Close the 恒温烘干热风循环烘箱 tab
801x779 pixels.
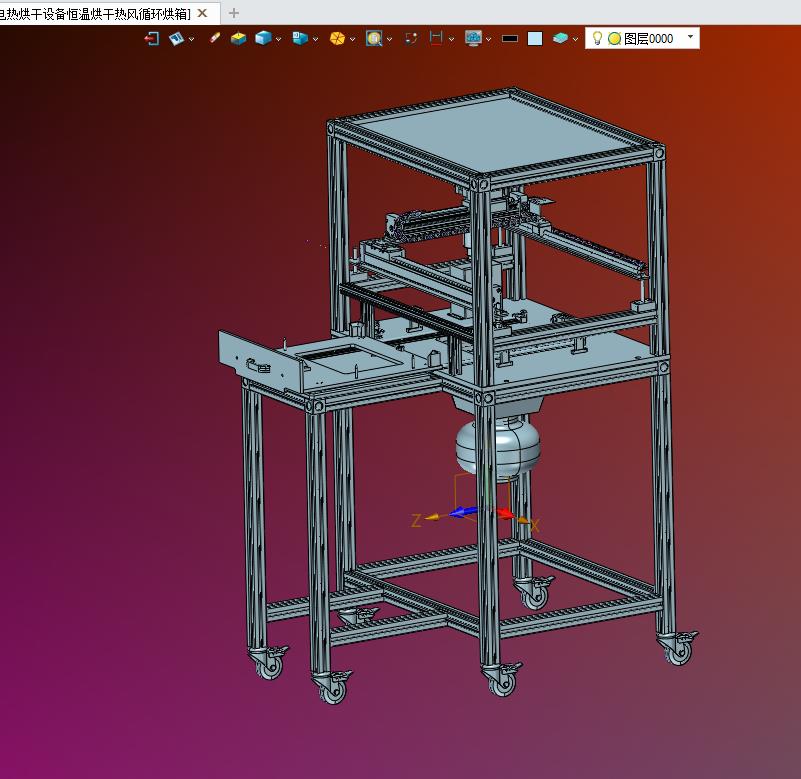(x=202, y=13)
